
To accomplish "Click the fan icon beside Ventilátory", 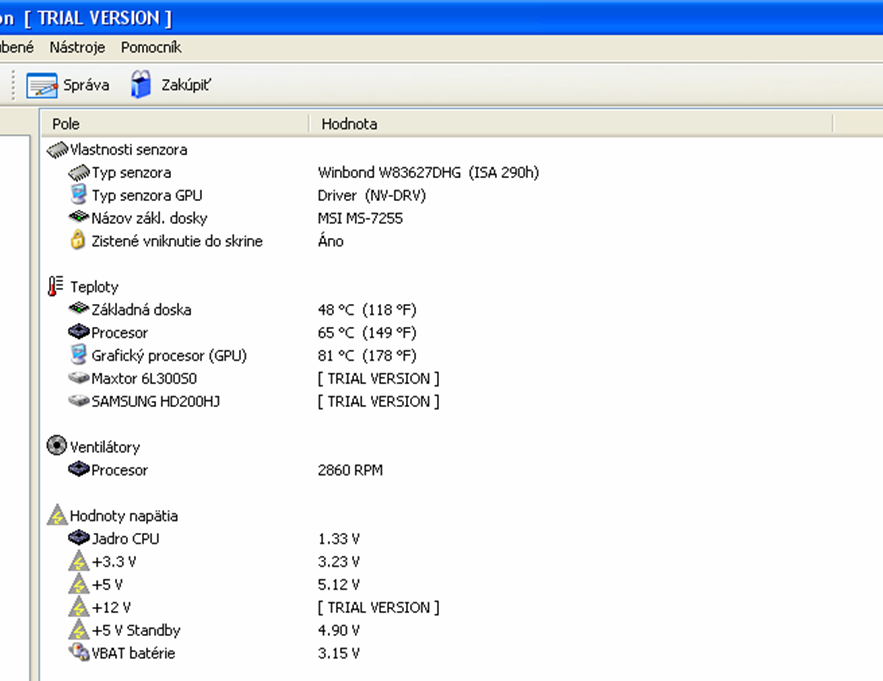I will [x=57, y=447].
